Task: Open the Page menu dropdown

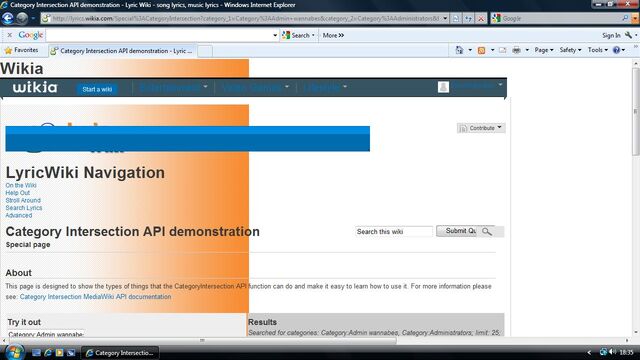Action: (544, 50)
